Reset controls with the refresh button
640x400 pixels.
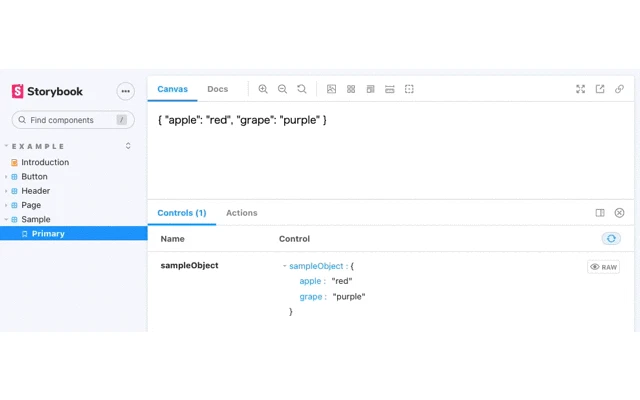(611, 239)
